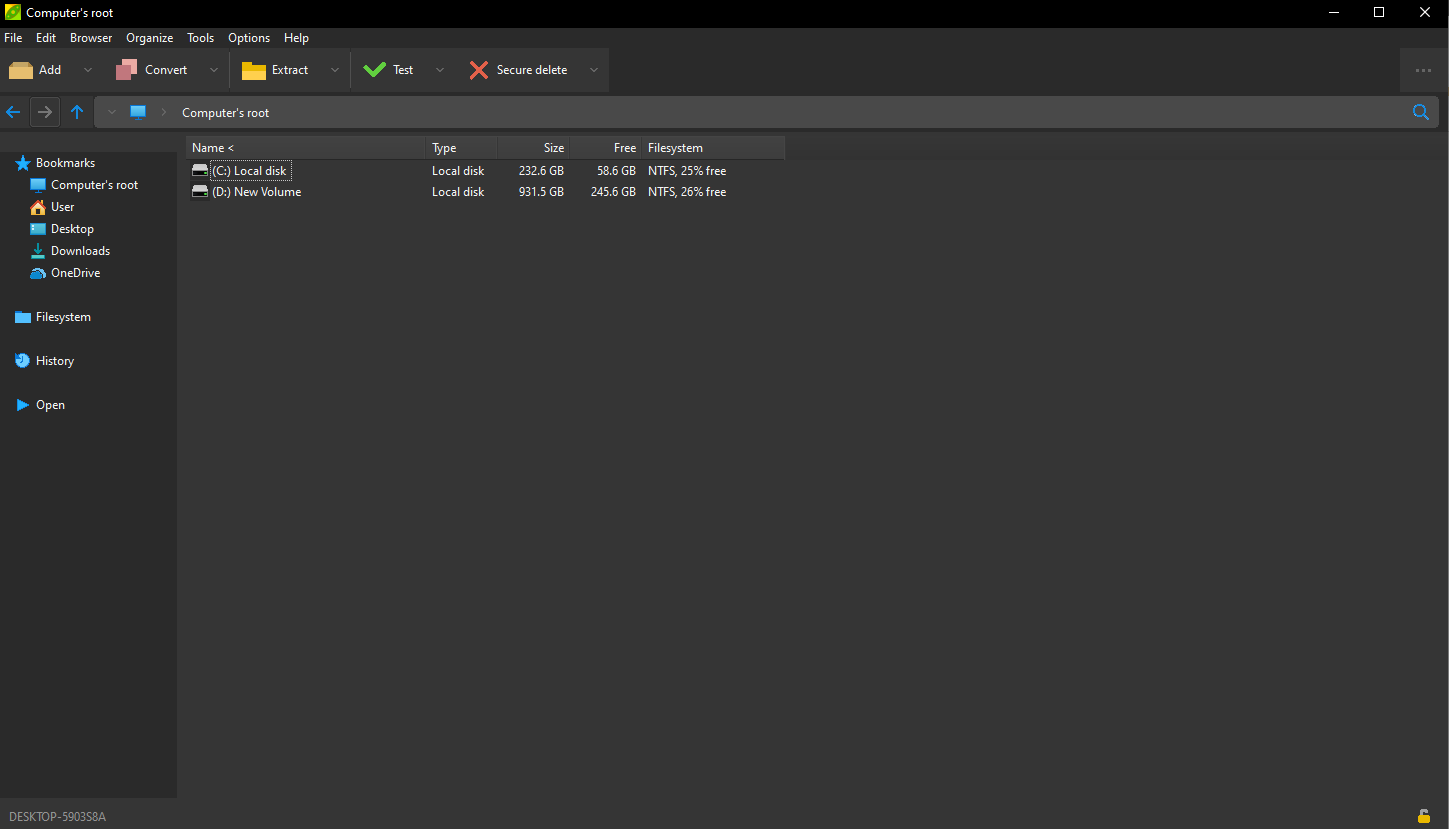Go up one level with up arrow
Image resolution: width=1449 pixels, height=829 pixels.
coord(77,113)
